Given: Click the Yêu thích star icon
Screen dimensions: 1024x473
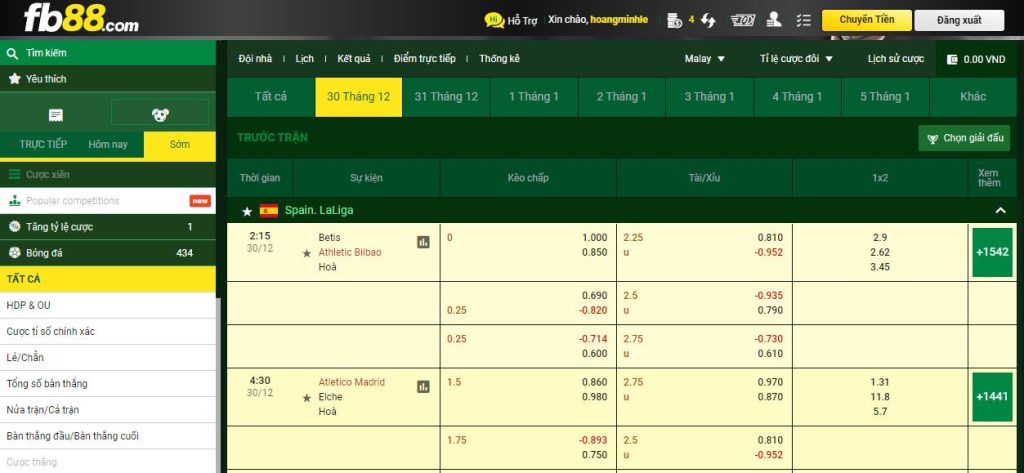Looking at the screenshot, I should pyautogui.click(x=14, y=78).
